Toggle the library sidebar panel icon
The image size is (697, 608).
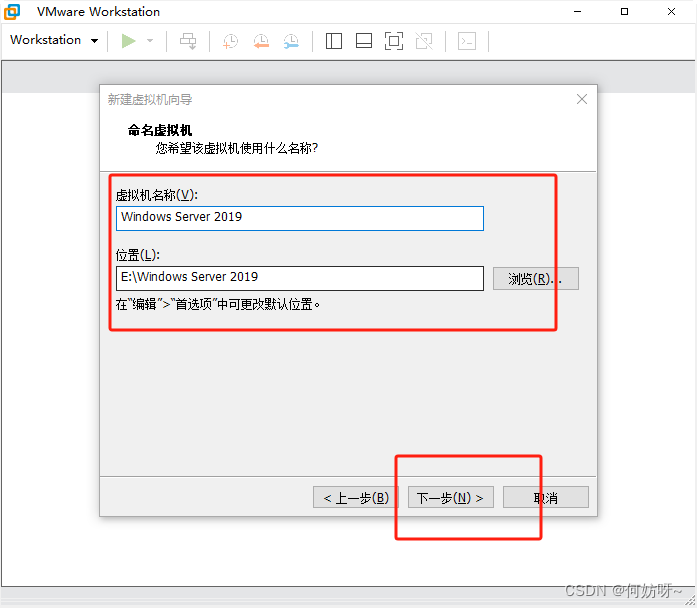tap(334, 41)
